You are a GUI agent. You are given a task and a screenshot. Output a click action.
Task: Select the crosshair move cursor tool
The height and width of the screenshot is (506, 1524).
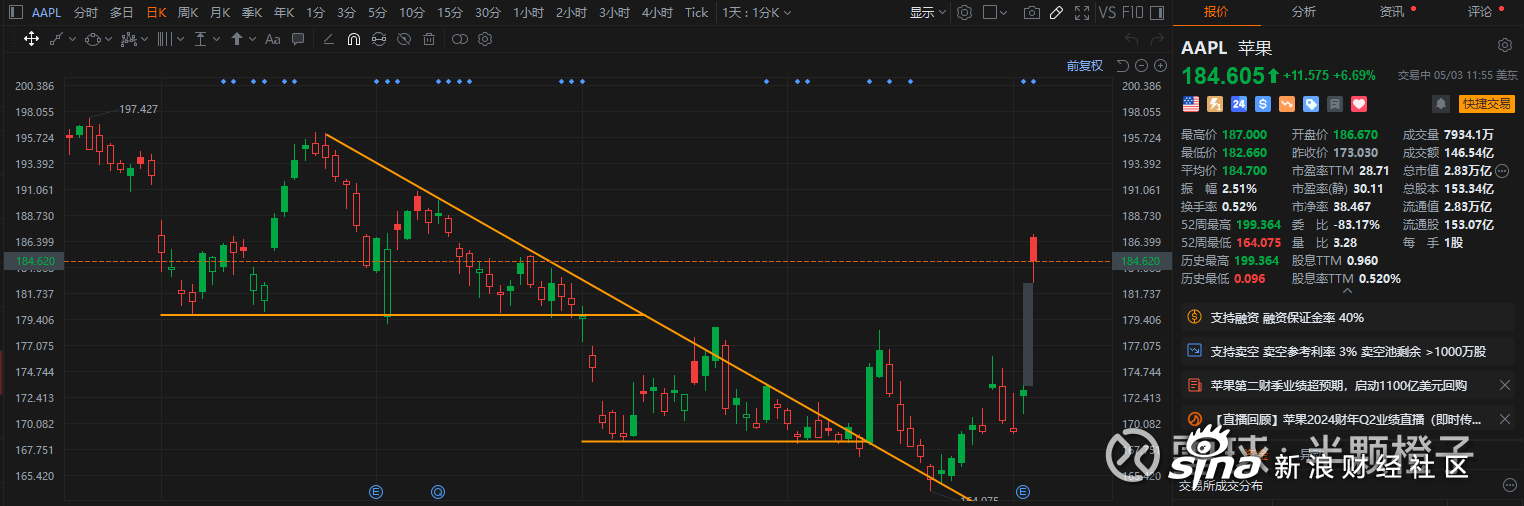click(31, 39)
